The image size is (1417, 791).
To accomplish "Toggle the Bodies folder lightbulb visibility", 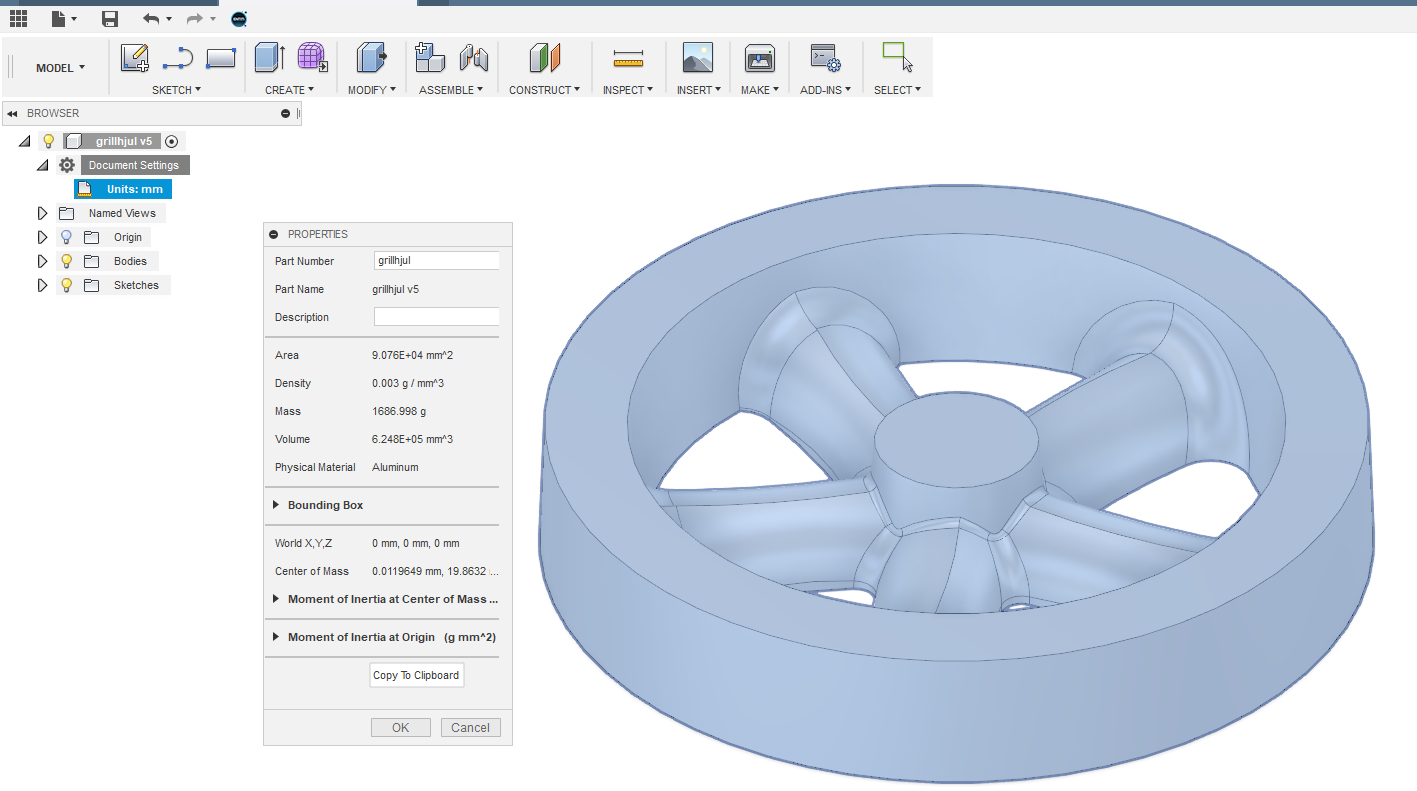I will (67, 261).
